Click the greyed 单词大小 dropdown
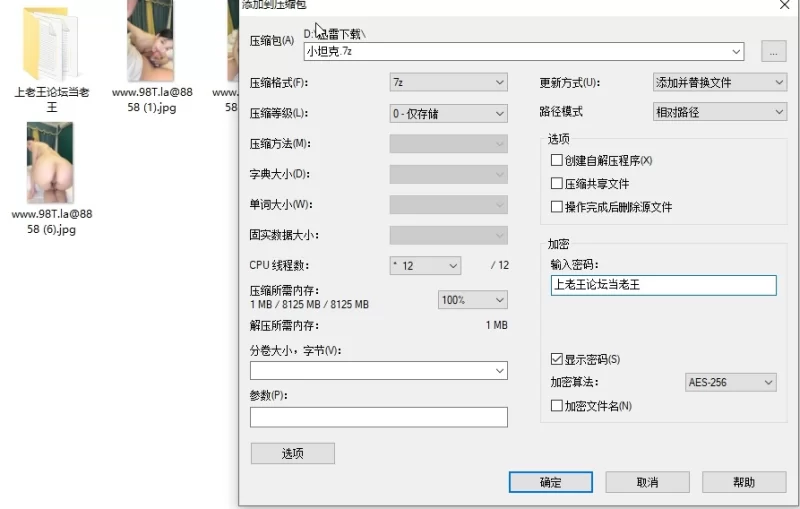800x509 pixels. click(448, 205)
